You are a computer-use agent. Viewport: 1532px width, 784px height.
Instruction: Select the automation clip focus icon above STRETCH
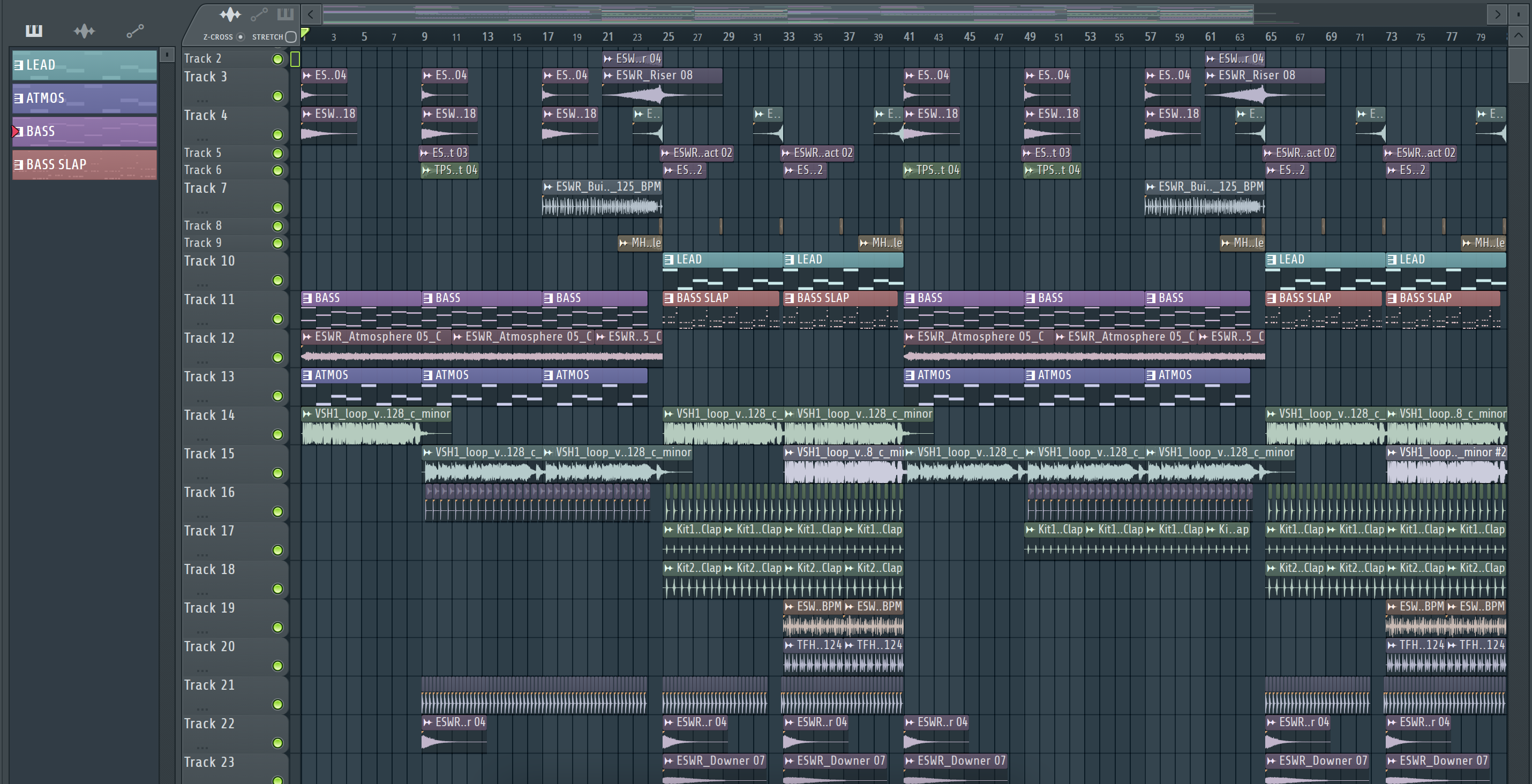[x=259, y=14]
